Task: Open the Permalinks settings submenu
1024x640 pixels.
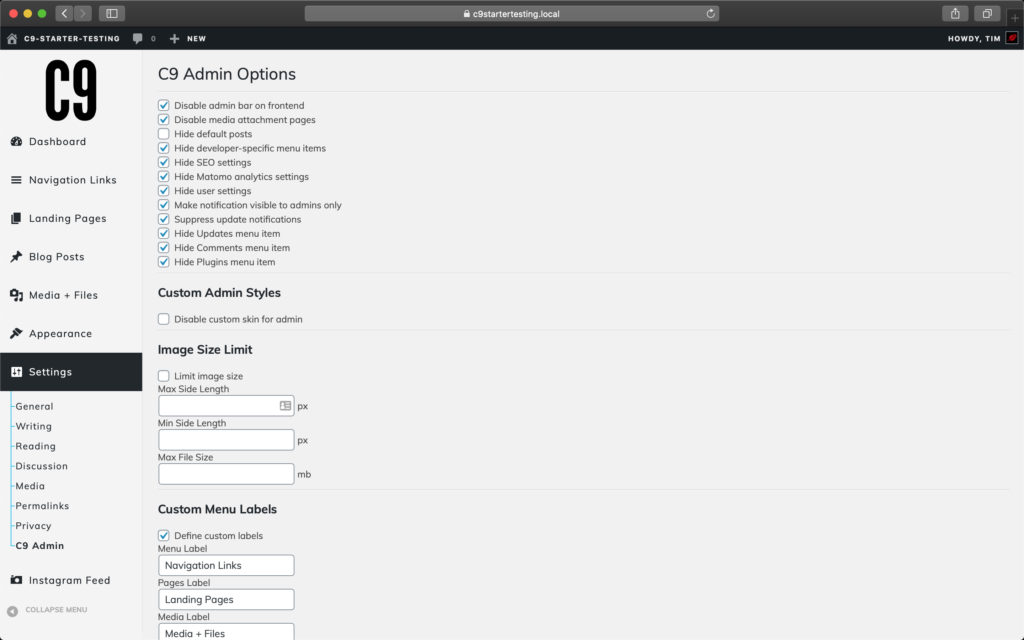Action: [42, 505]
